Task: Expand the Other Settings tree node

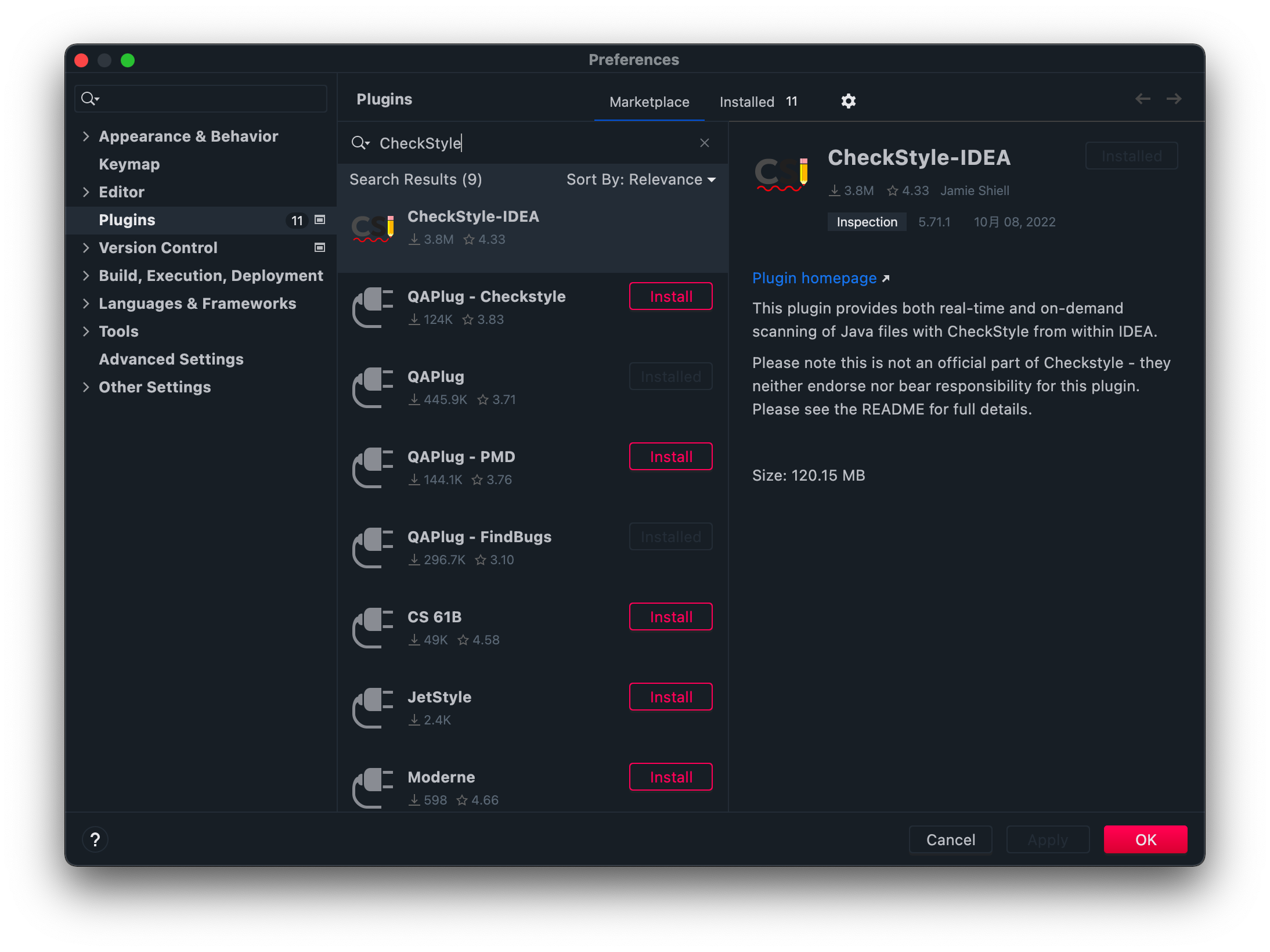Action: pyautogui.click(x=86, y=387)
